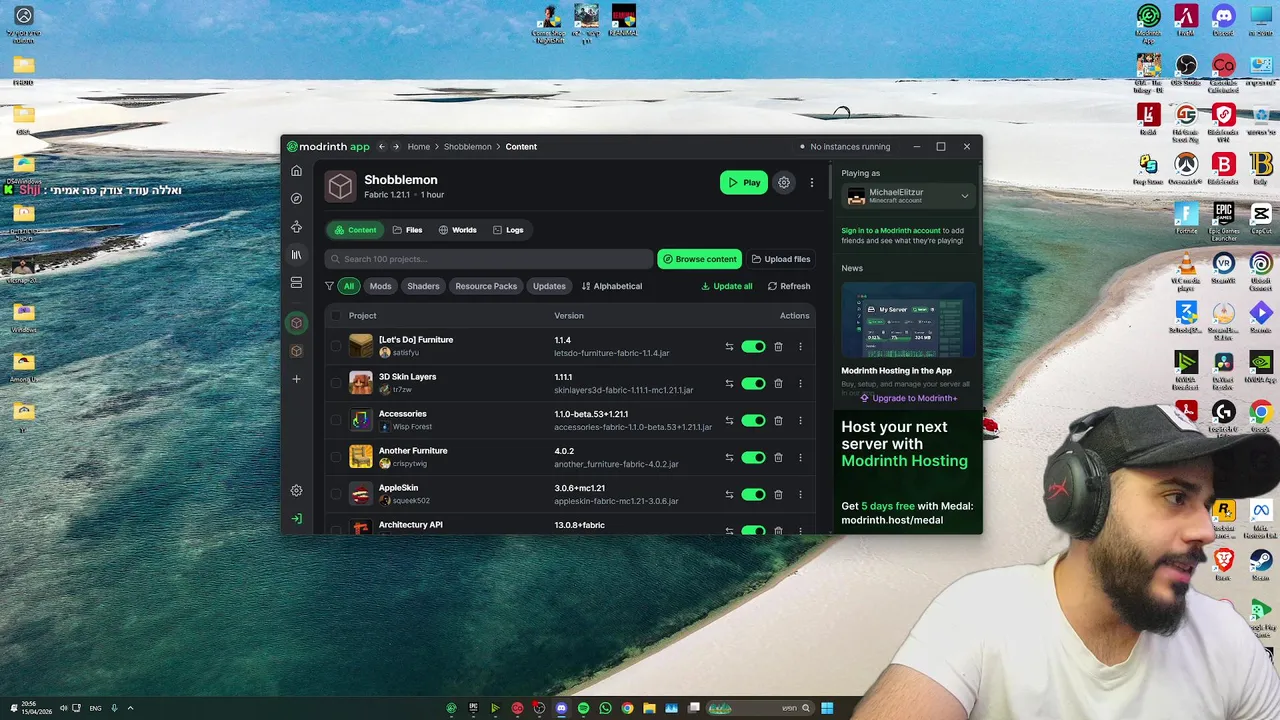The image size is (1280, 720).
Task: Click the Browse content button
Action: (x=699, y=259)
